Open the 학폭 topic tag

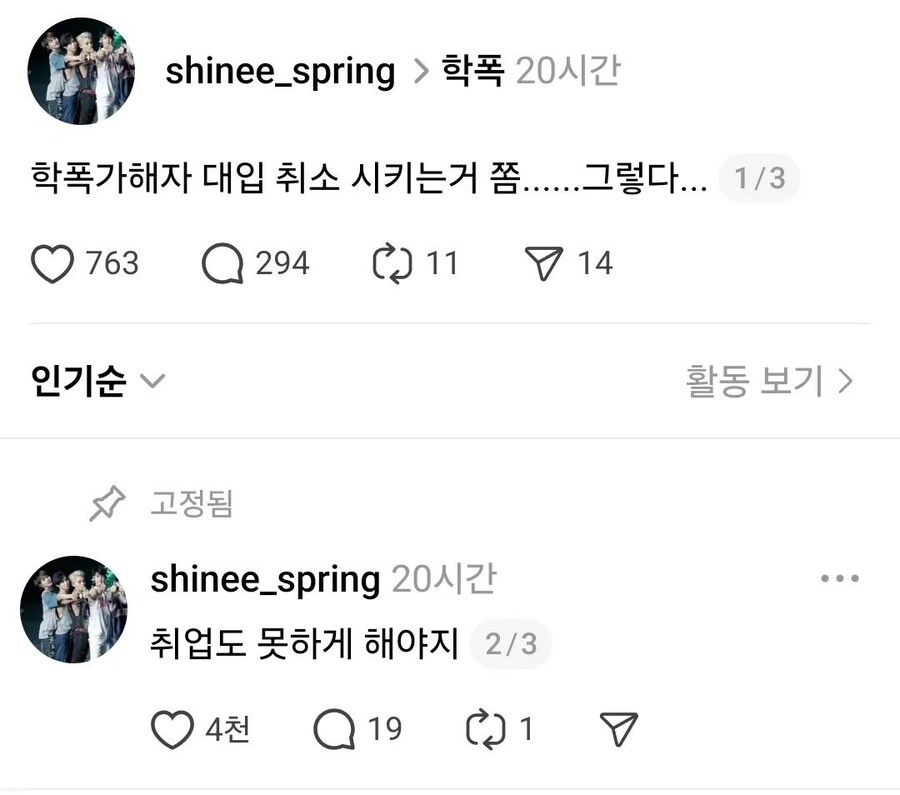(x=471, y=69)
